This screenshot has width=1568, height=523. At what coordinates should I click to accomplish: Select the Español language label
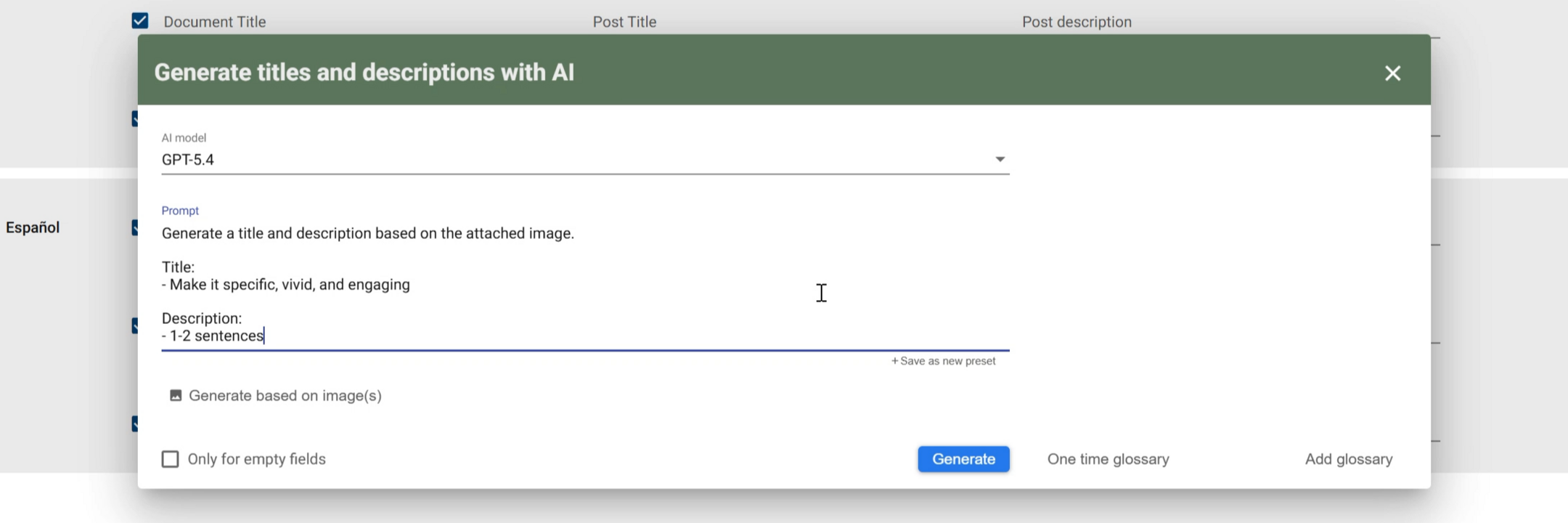point(33,227)
